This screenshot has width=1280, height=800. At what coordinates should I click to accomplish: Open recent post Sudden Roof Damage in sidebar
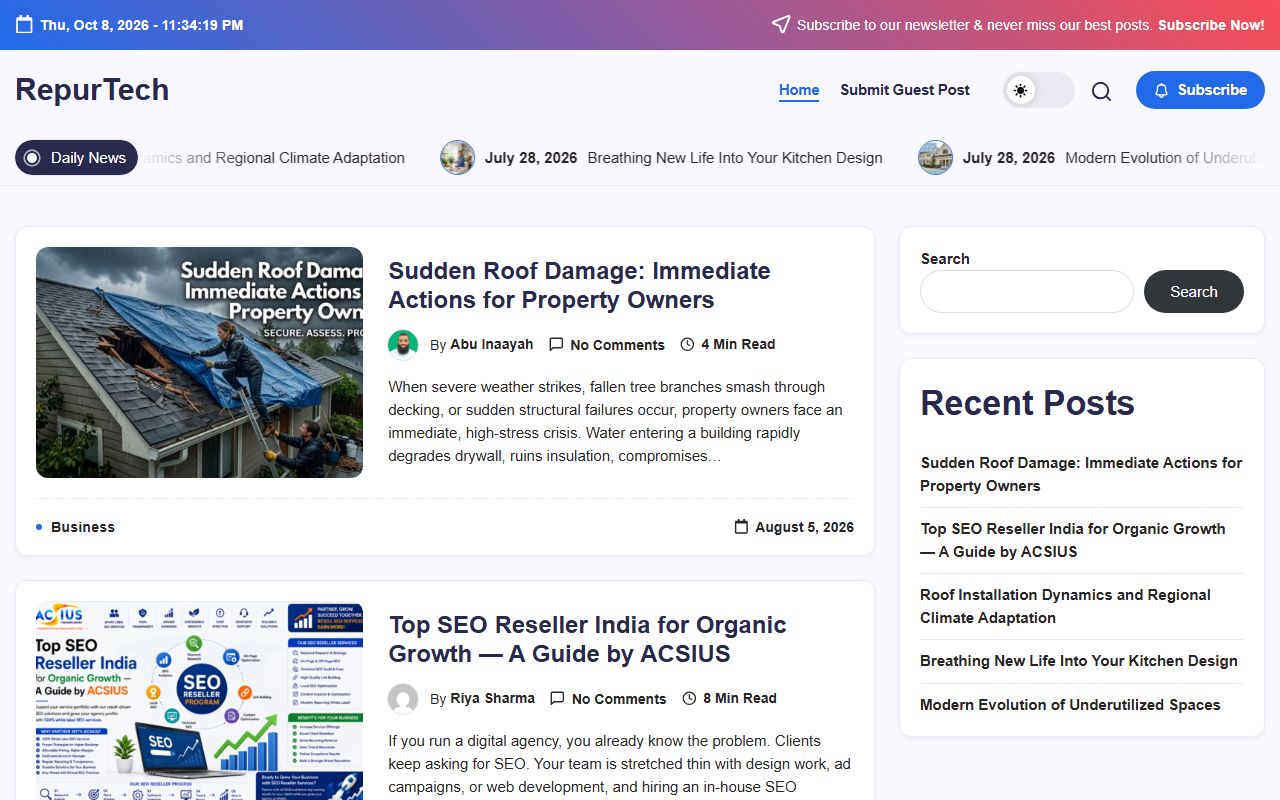tap(1081, 474)
